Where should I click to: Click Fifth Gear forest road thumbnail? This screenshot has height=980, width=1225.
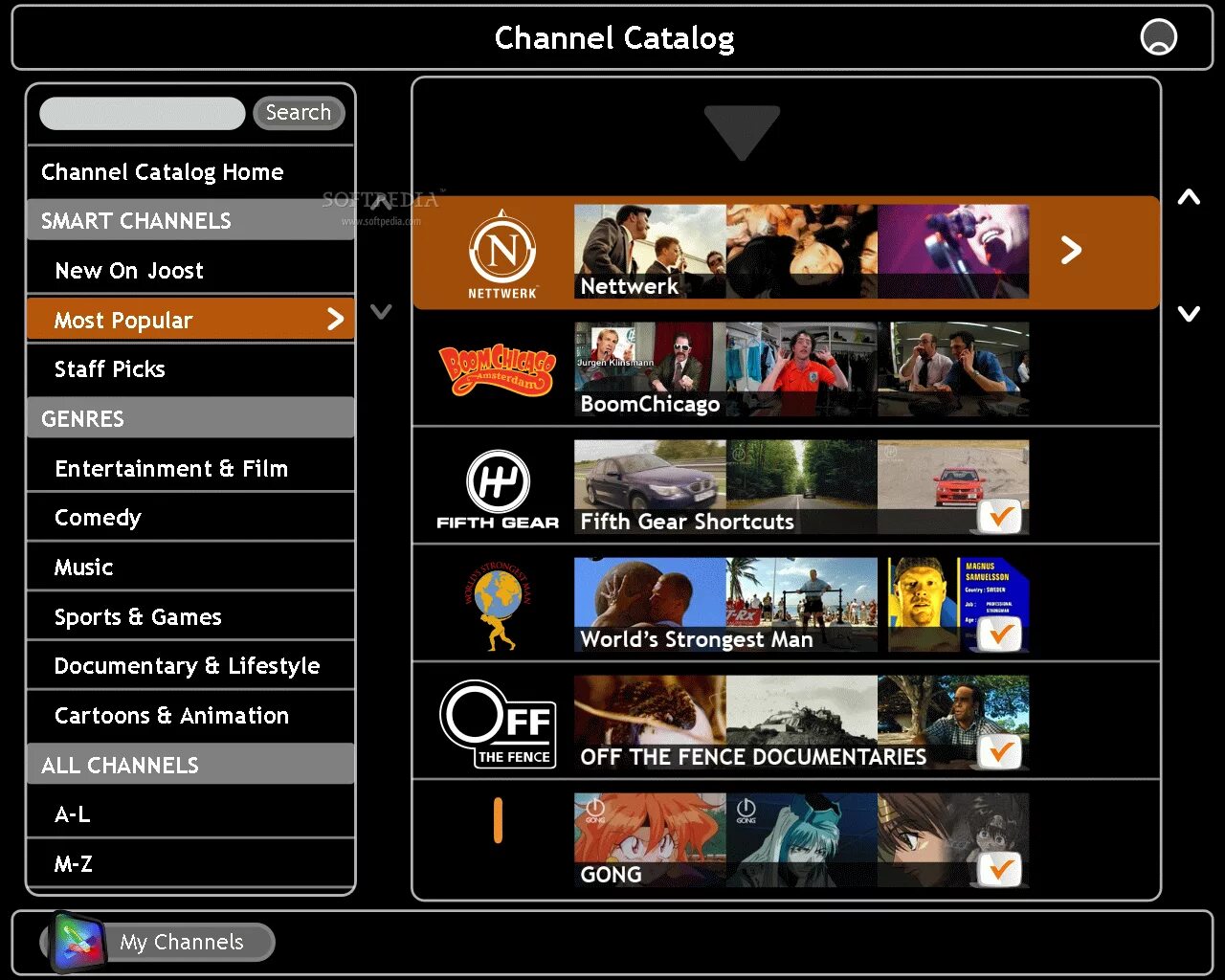pos(801,487)
